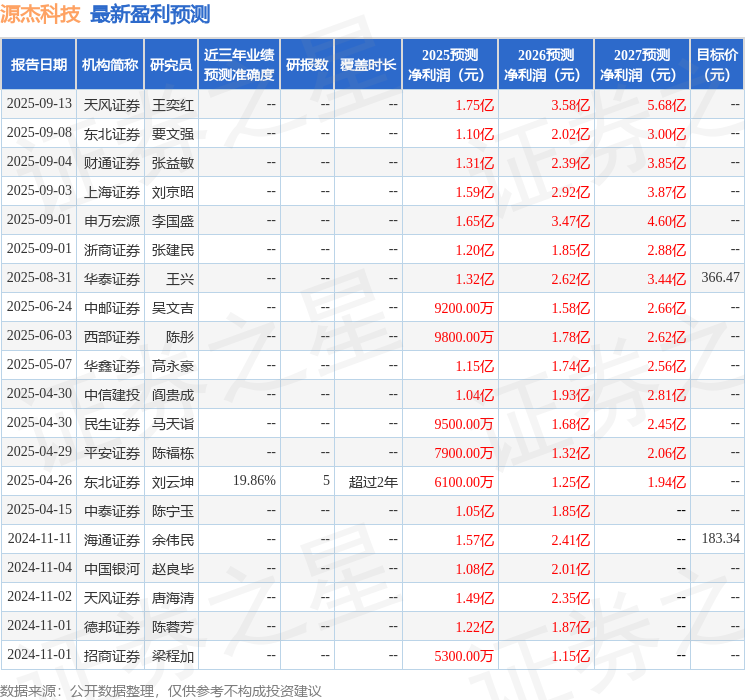Select researcher 高永豪
The width and height of the screenshot is (745, 700).
(172, 366)
